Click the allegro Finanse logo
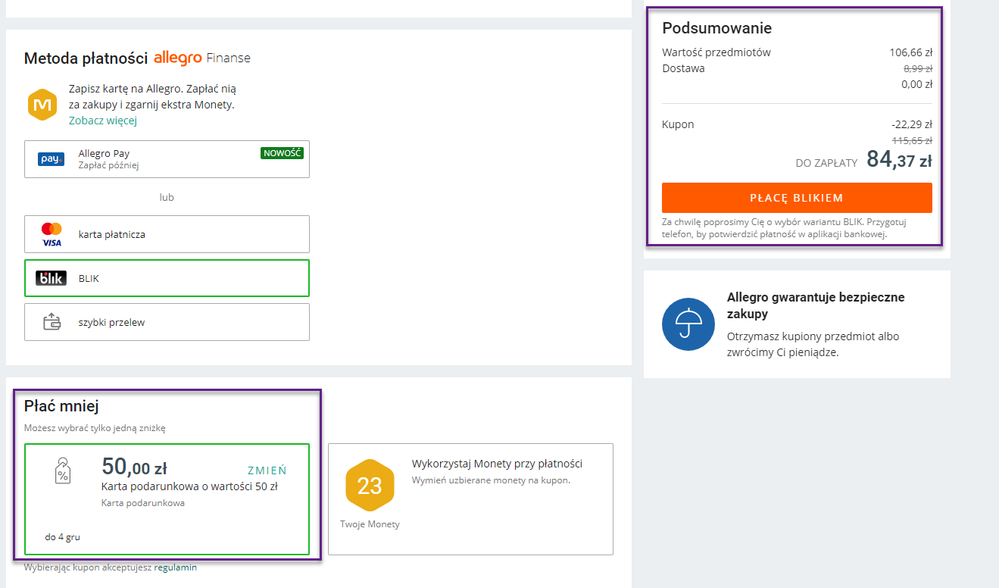The width and height of the screenshot is (999, 588). pos(202,58)
